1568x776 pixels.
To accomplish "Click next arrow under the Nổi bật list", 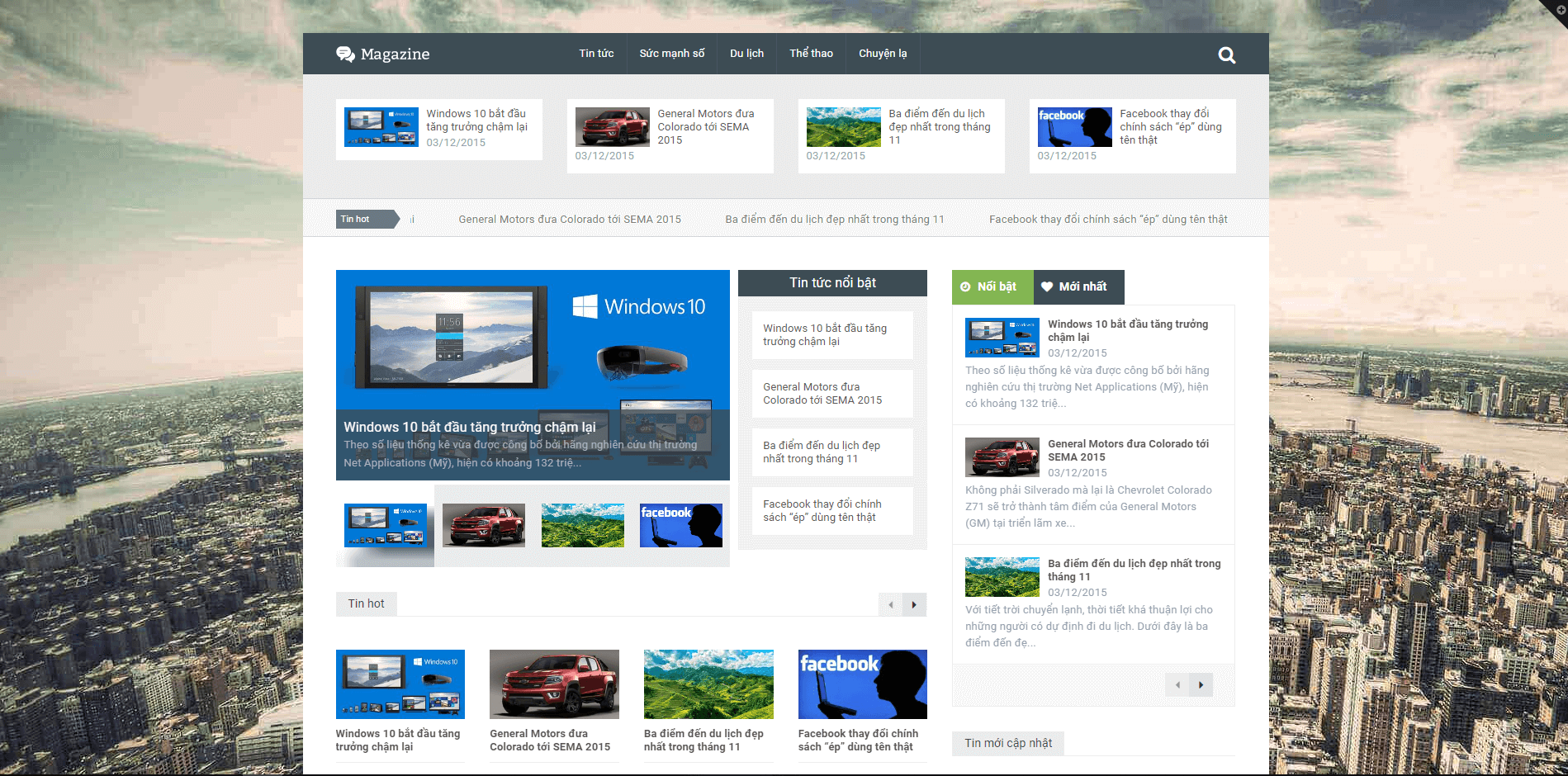I will click(x=1201, y=684).
